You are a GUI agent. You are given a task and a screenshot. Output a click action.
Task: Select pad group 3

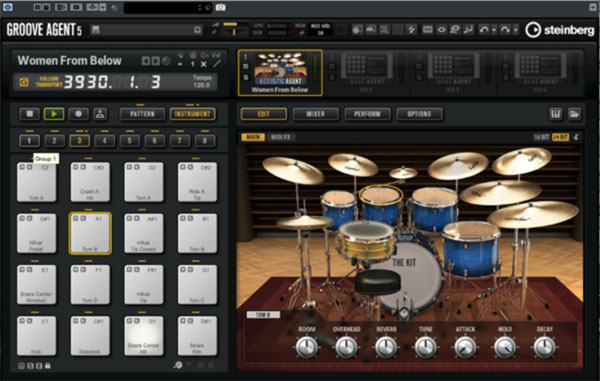pos(79,141)
